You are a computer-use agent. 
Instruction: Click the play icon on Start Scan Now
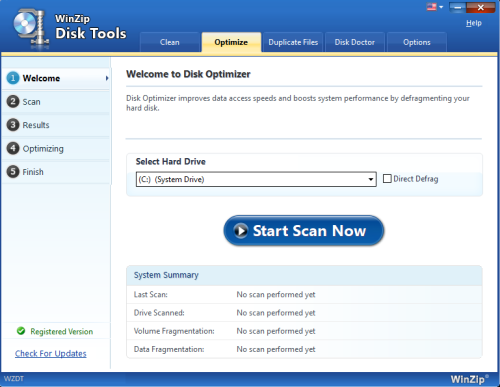[x=241, y=231]
